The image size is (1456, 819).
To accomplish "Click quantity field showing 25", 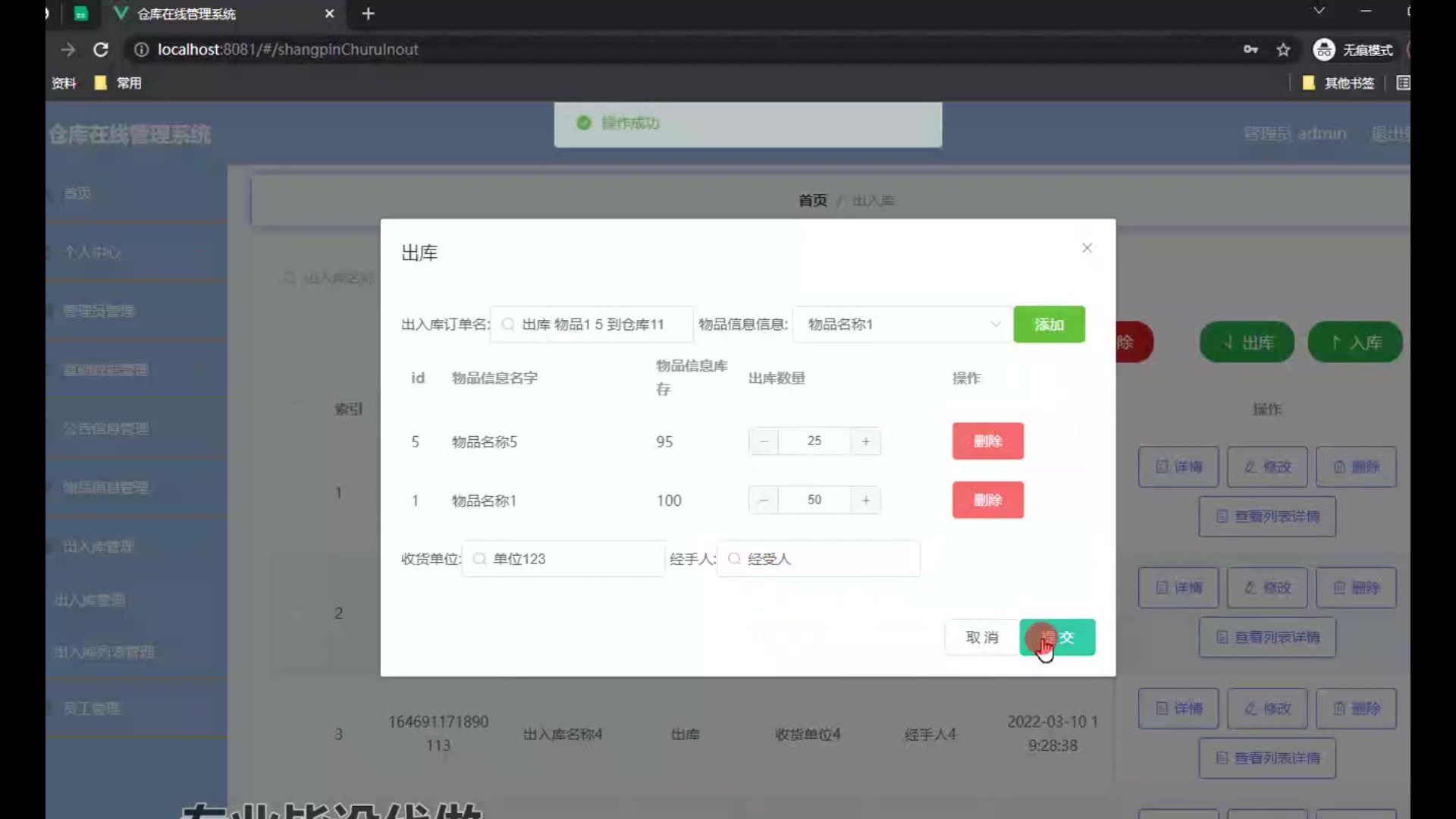I will (x=814, y=441).
